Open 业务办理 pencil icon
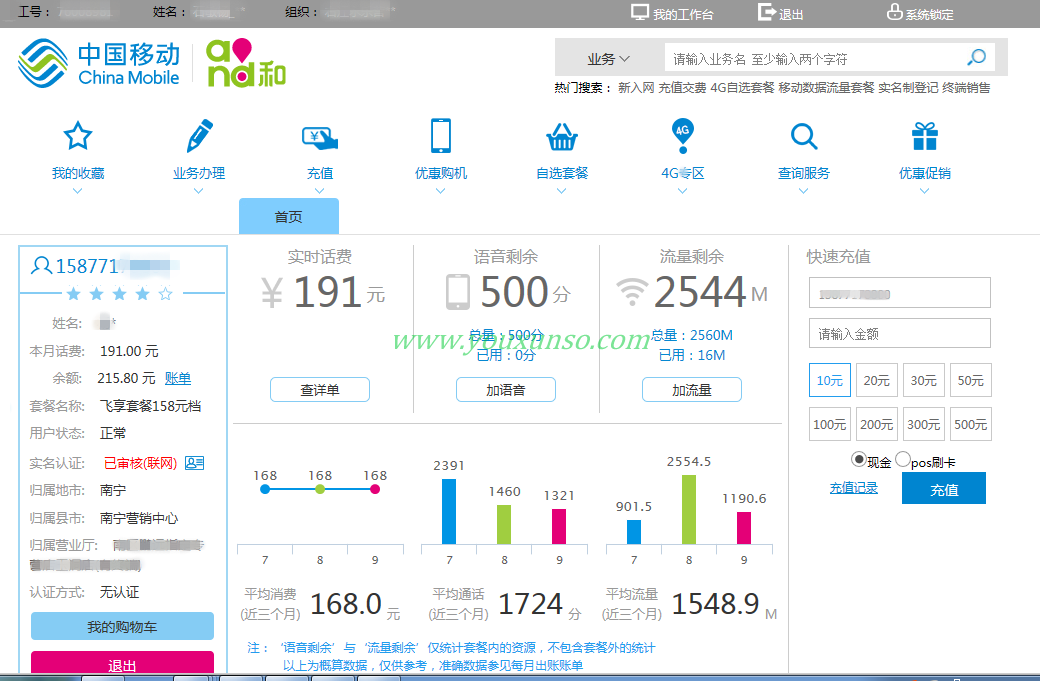The height and width of the screenshot is (681, 1040). click(199, 136)
